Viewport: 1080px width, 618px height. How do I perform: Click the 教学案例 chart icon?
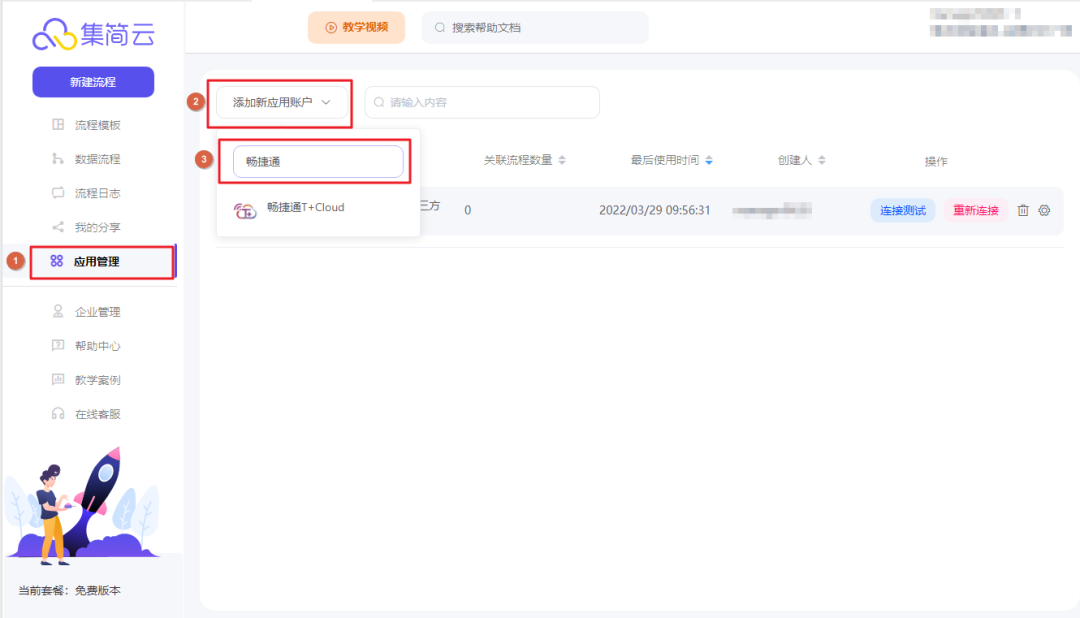pyautogui.click(x=58, y=380)
